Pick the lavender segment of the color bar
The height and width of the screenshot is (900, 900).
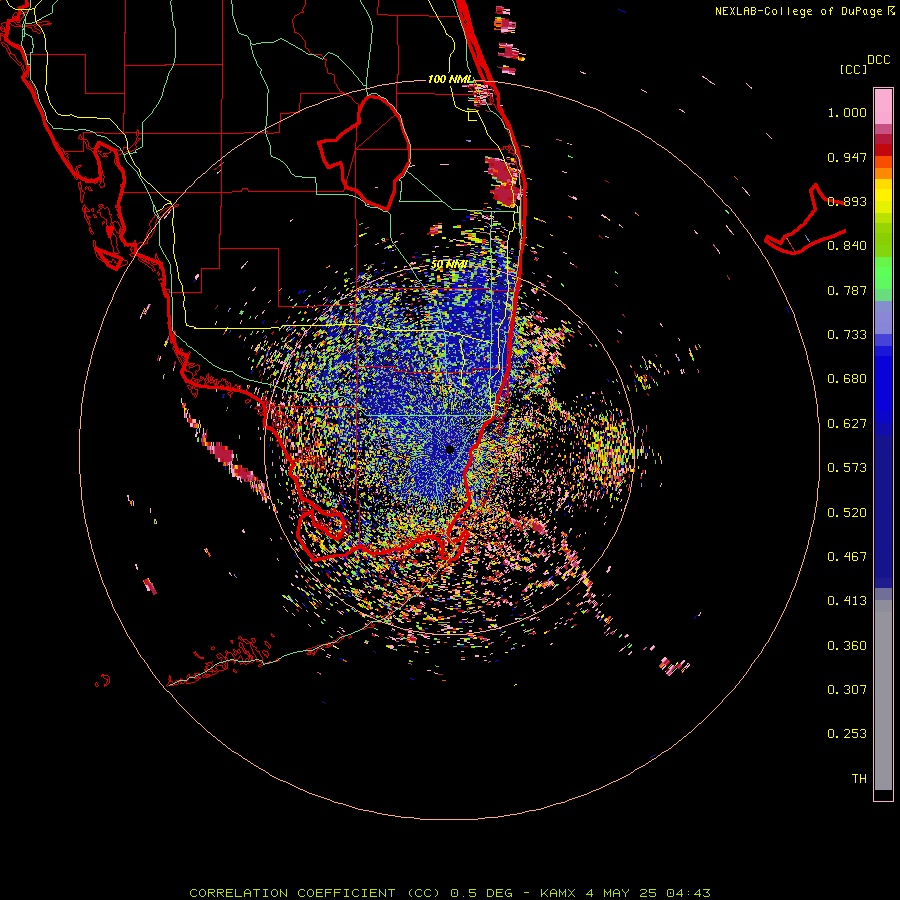point(883,318)
